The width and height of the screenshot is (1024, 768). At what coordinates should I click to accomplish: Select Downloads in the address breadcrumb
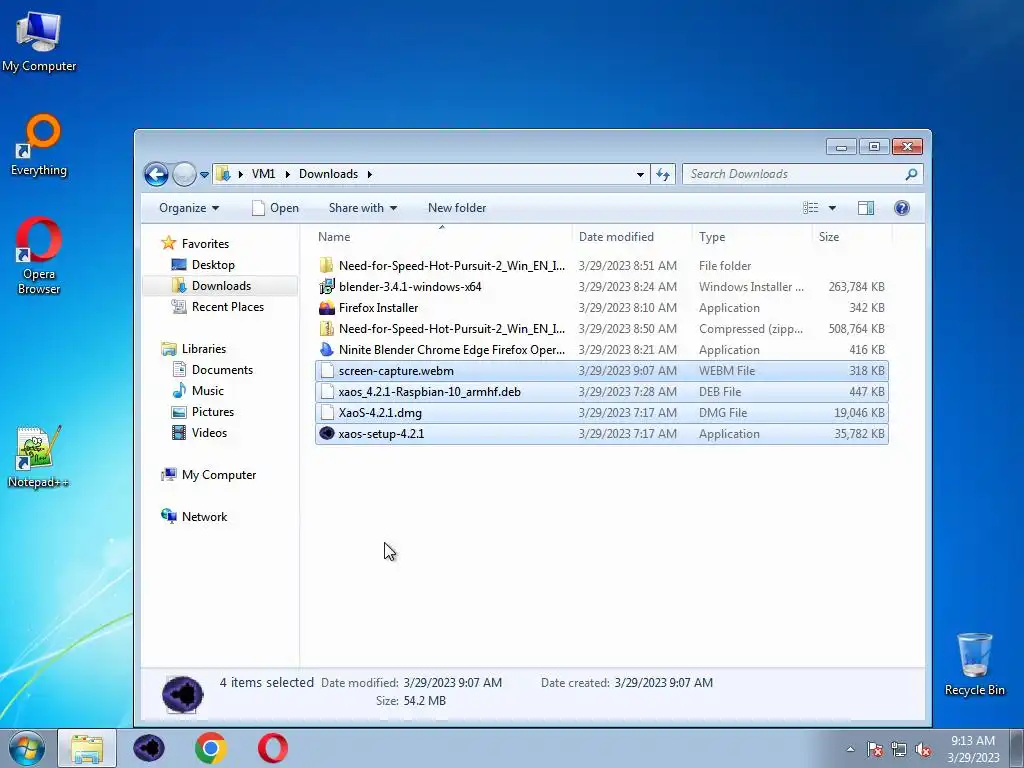pyautogui.click(x=328, y=174)
